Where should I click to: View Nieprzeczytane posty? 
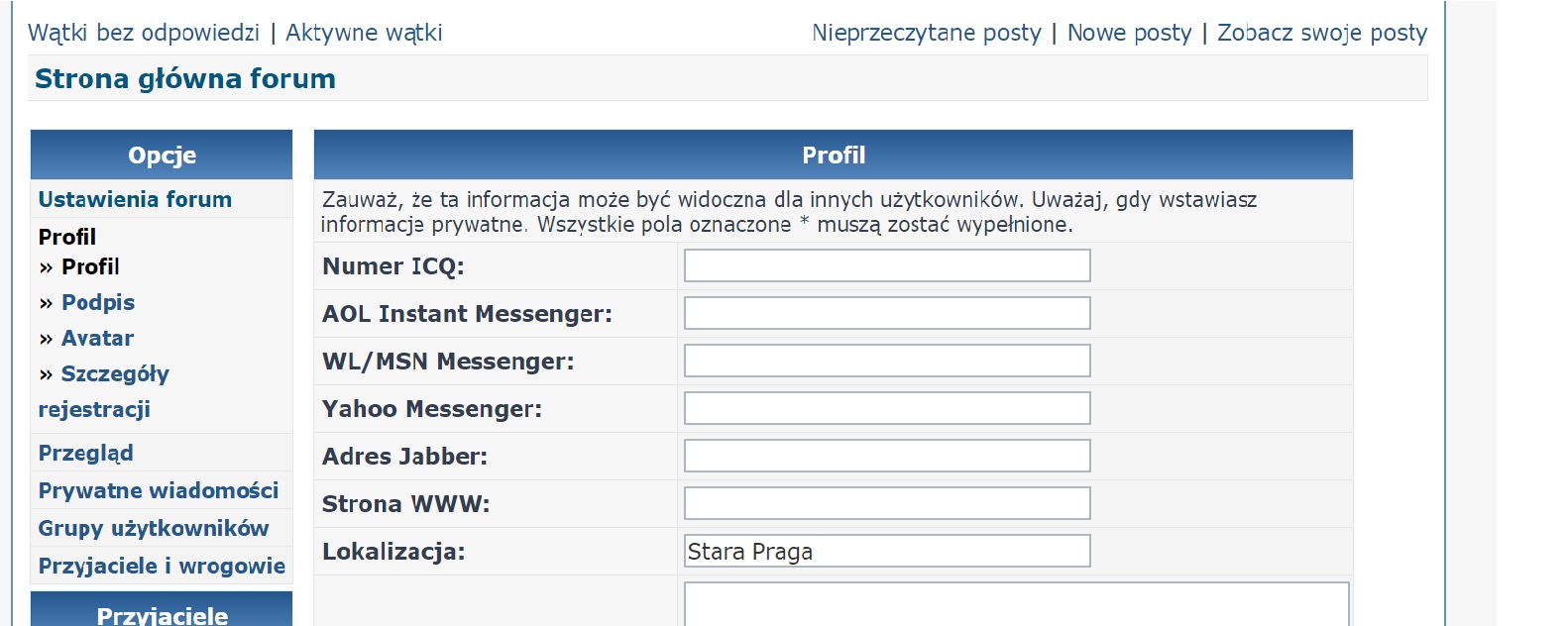coord(926,33)
